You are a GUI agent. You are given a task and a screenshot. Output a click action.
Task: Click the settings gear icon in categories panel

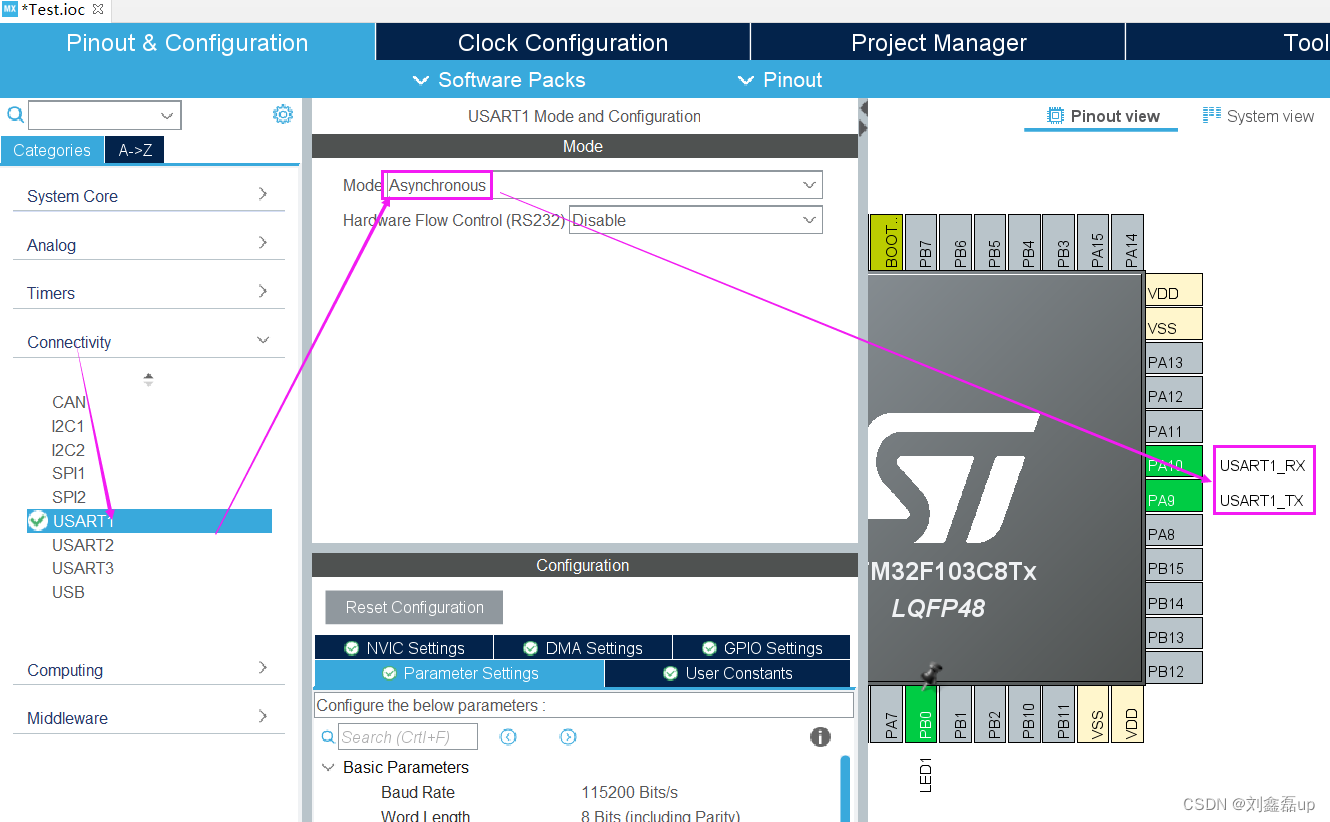pyautogui.click(x=283, y=114)
